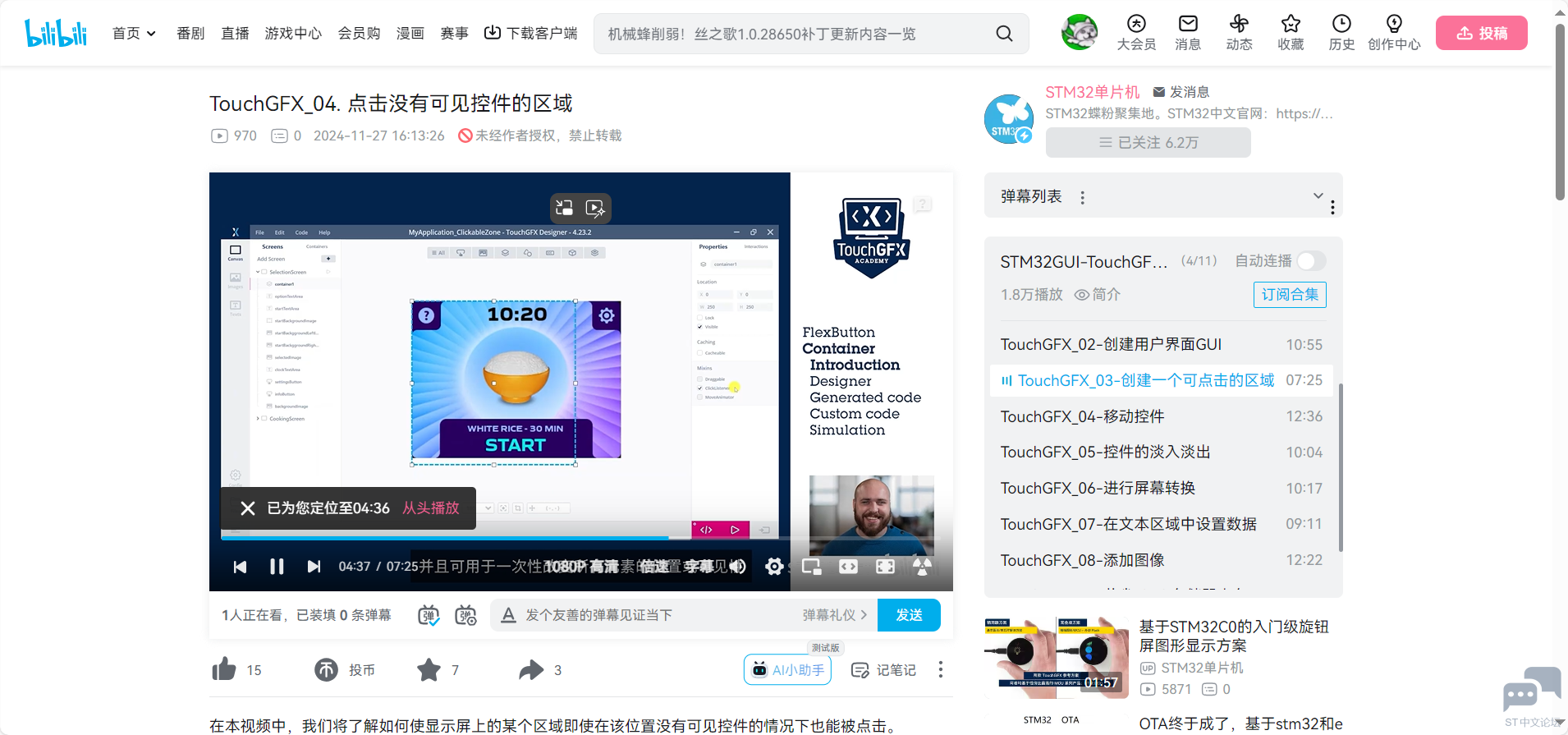The image size is (1568, 735).
Task: Click 下载客户端 download link
Action: point(531,34)
